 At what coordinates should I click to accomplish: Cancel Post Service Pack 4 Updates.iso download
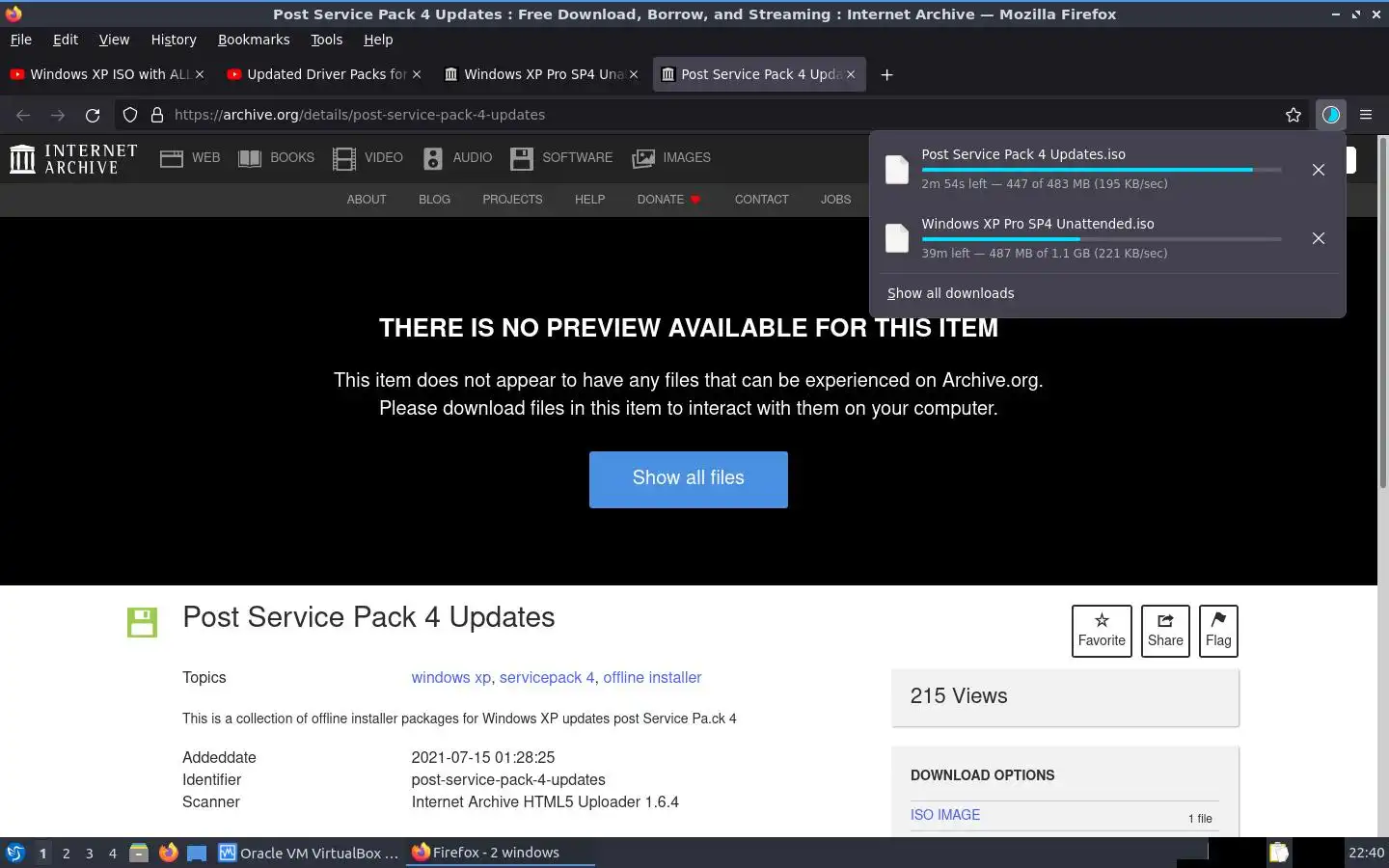(1319, 170)
